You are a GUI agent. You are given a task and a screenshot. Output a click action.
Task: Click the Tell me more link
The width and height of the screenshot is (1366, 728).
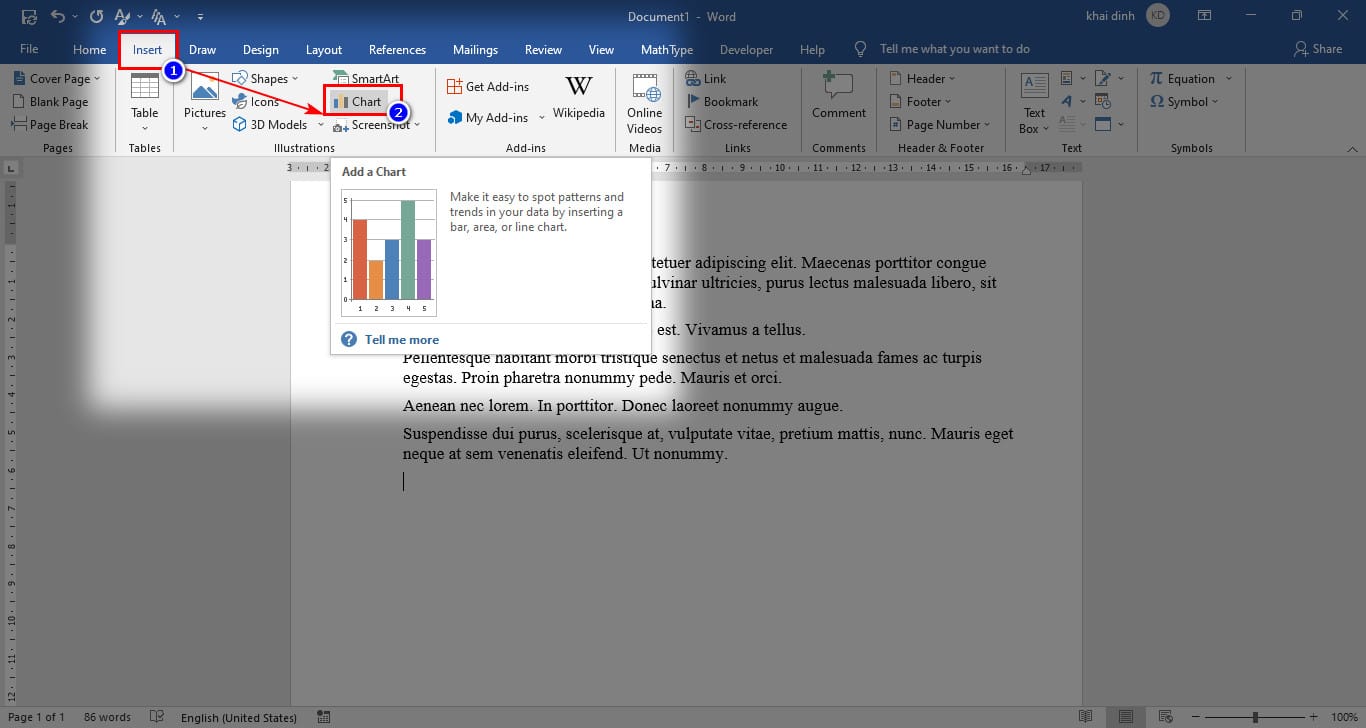401,340
